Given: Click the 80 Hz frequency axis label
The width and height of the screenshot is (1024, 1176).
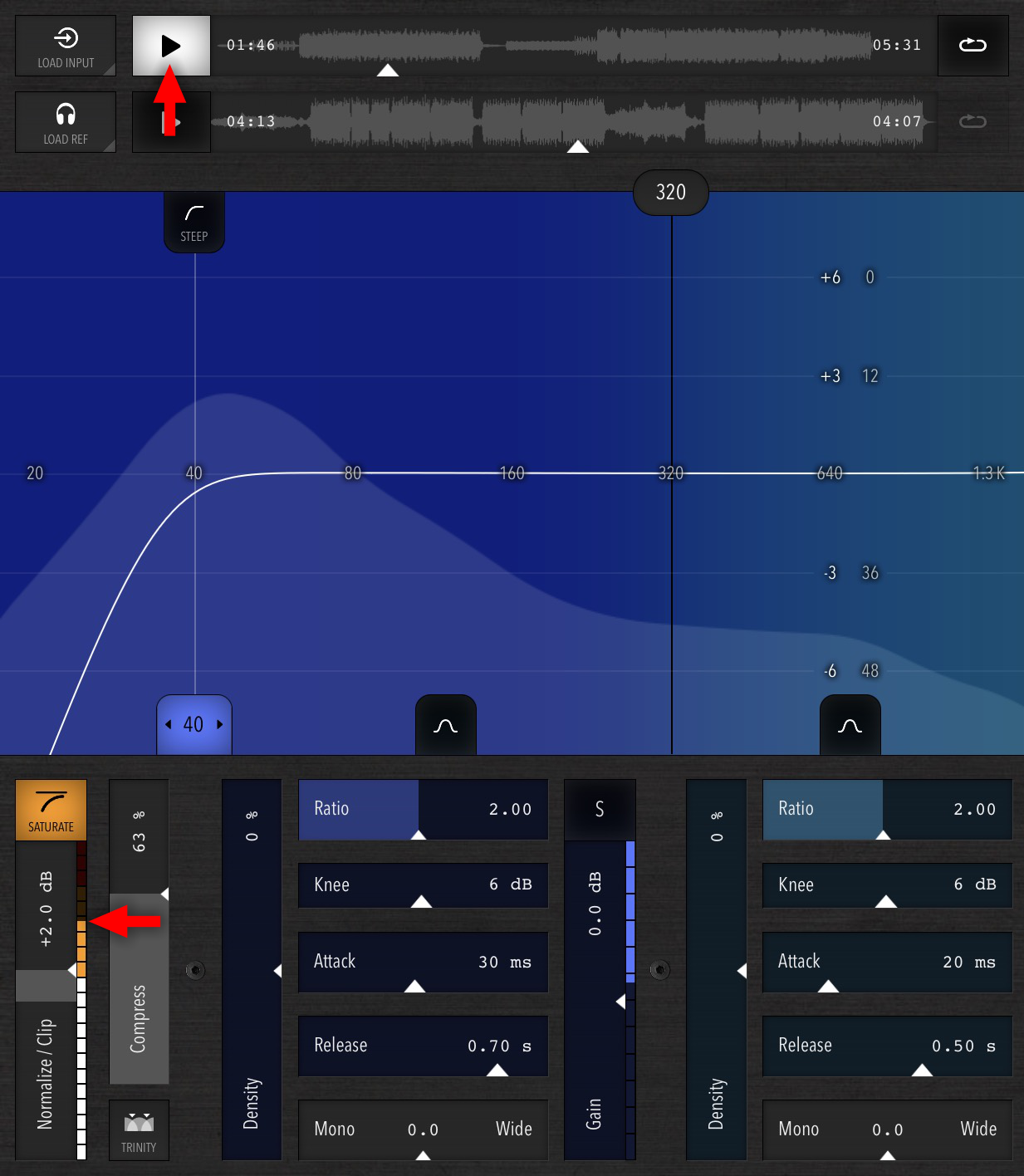Looking at the screenshot, I should (353, 473).
